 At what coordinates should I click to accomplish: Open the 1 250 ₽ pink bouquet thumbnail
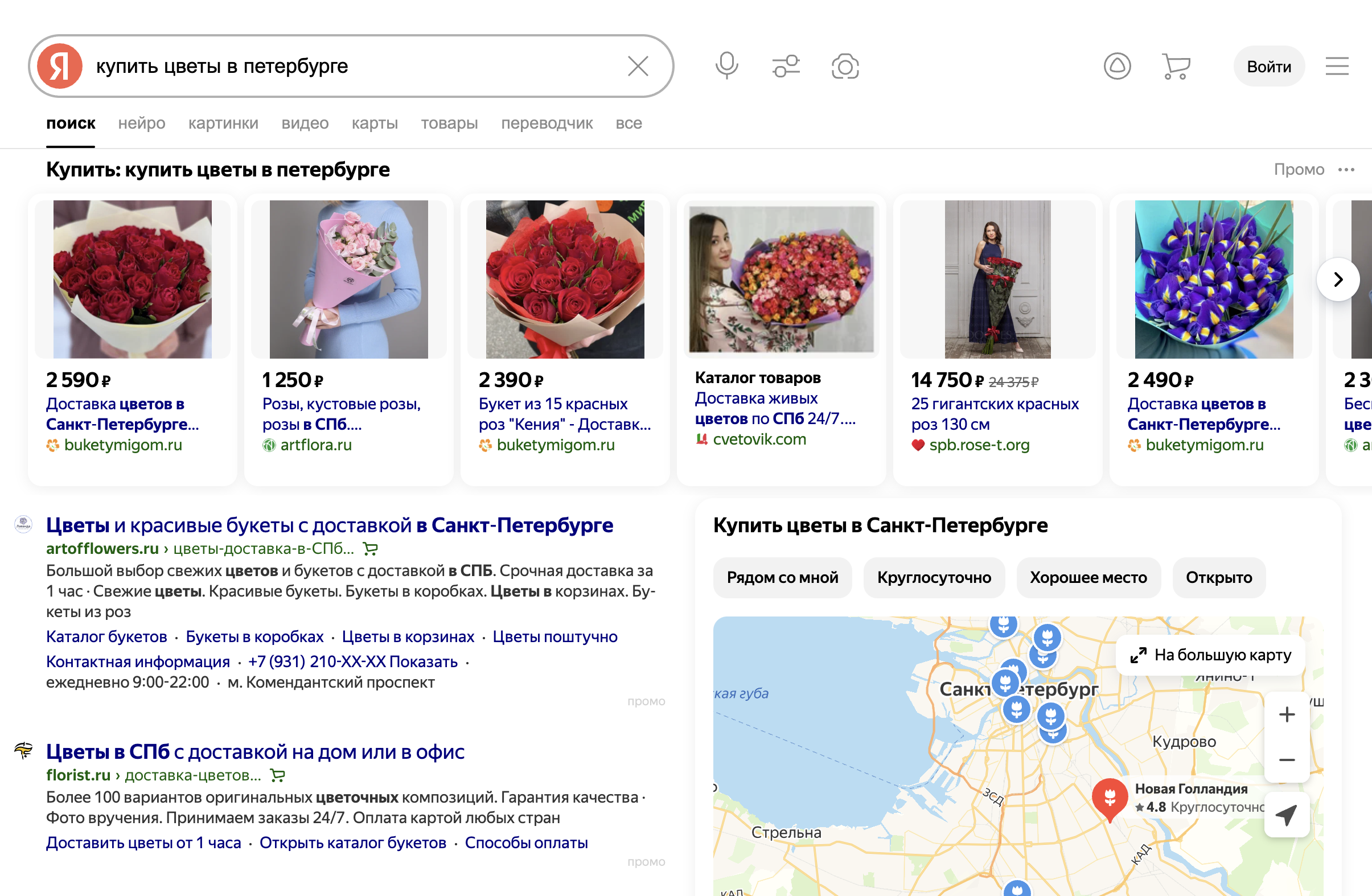point(349,279)
